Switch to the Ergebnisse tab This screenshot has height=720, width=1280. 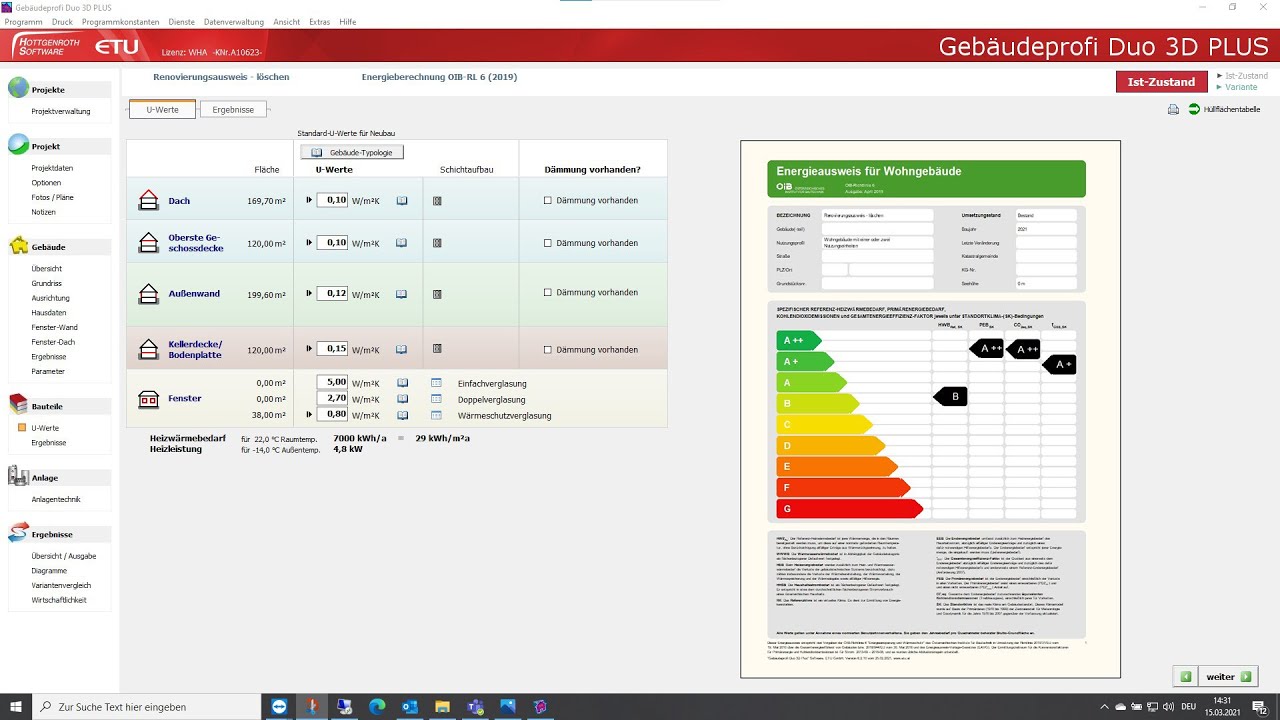[x=233, y=110]
